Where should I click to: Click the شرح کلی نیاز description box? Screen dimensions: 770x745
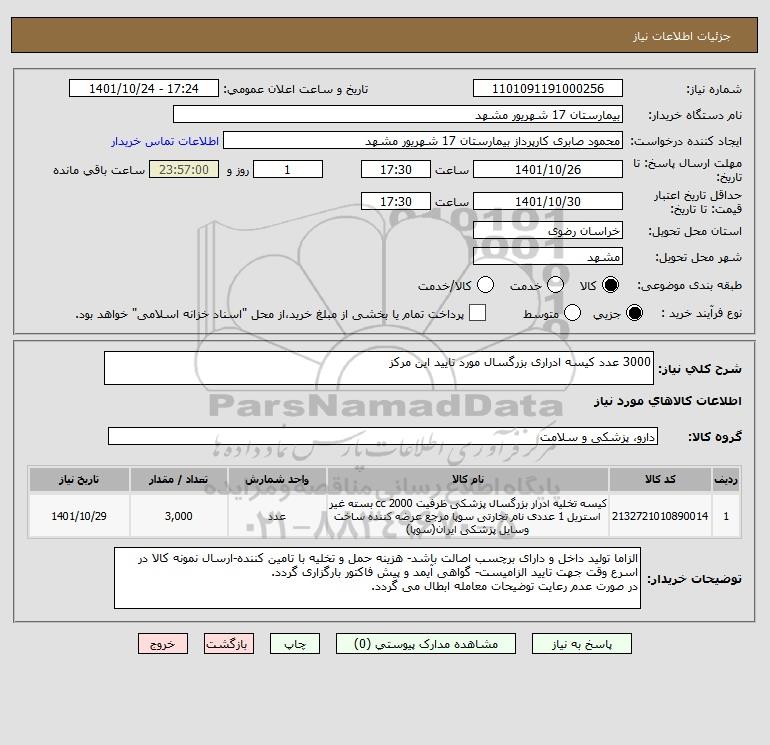pos(379,368)
